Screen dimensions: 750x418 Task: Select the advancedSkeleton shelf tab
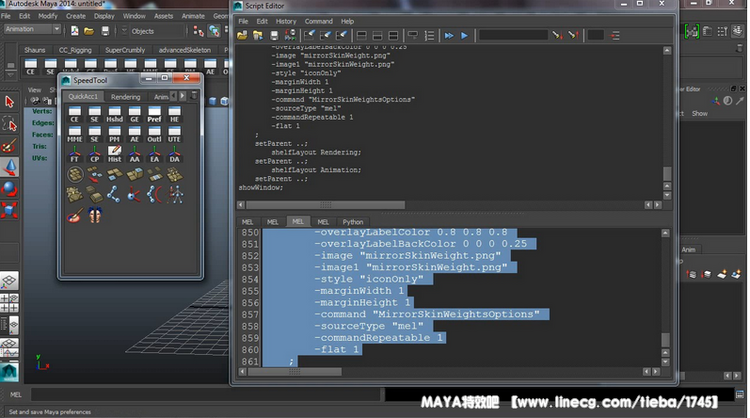coord(185,50)
